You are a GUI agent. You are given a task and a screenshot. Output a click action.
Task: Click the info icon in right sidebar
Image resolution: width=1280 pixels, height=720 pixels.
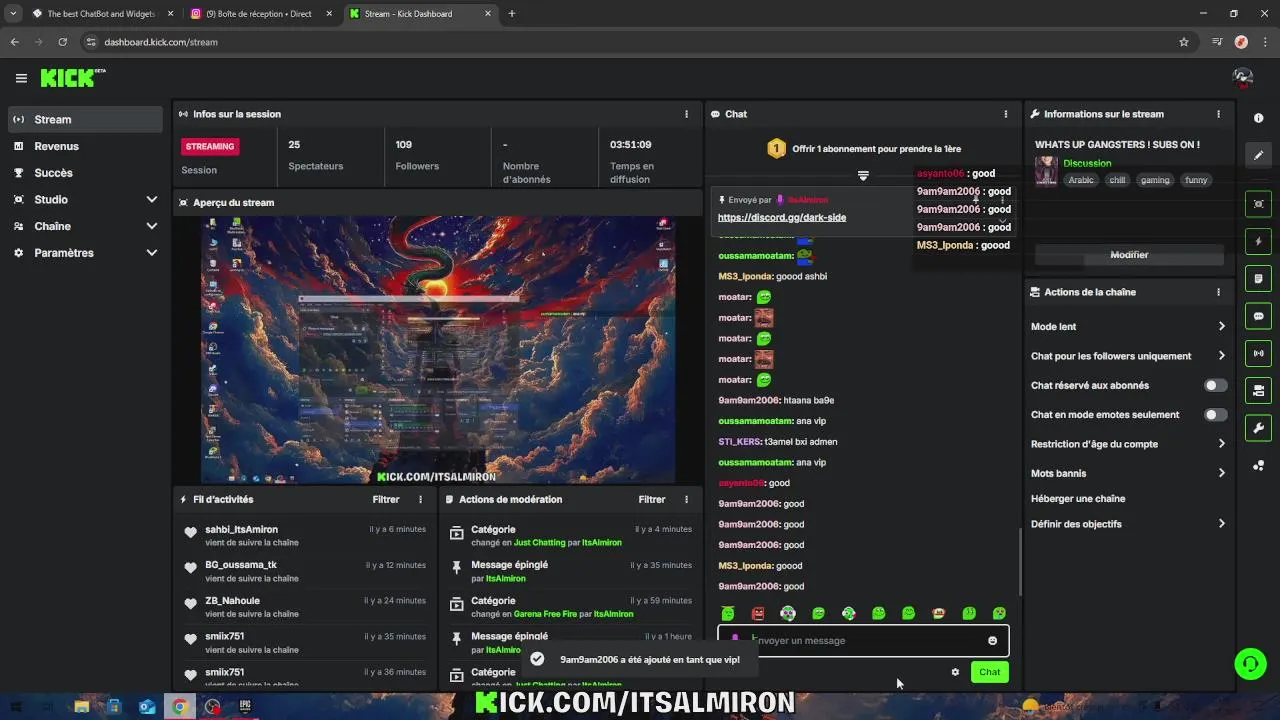pyautogui.click(x=1258, y=118)
